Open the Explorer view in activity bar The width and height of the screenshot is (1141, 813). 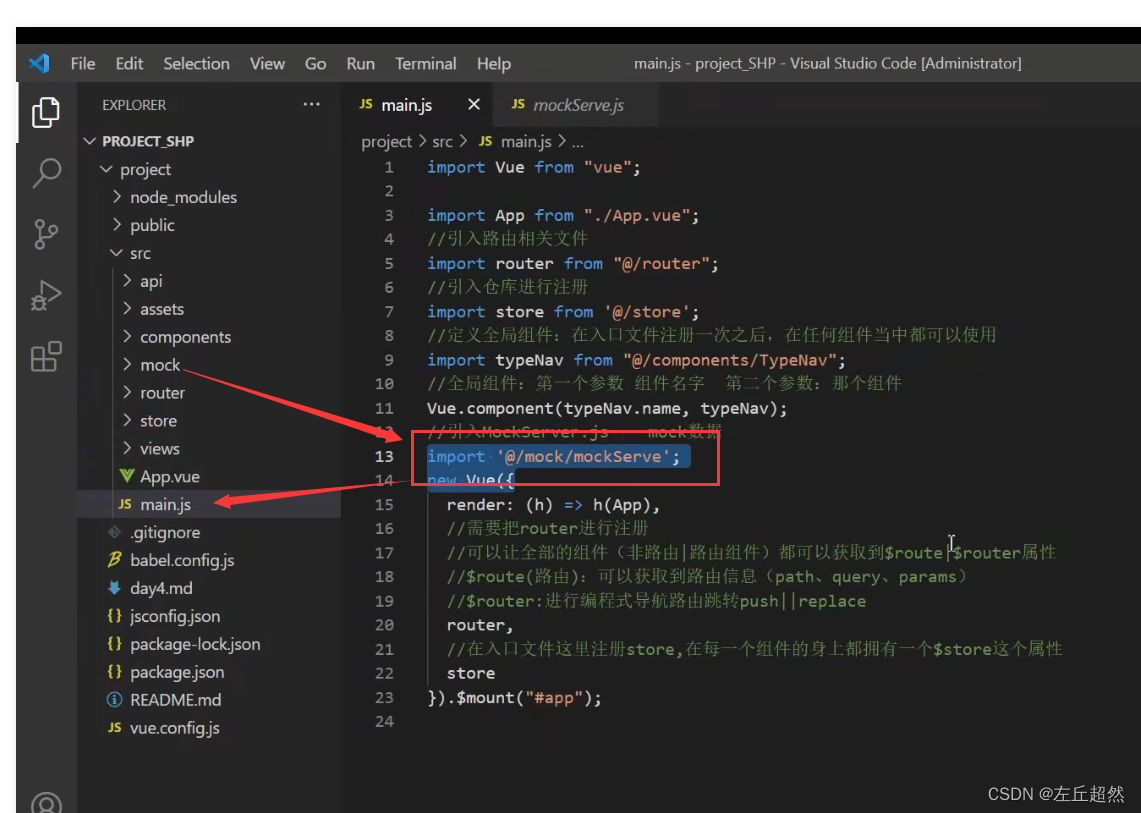[x=46, y=112]
